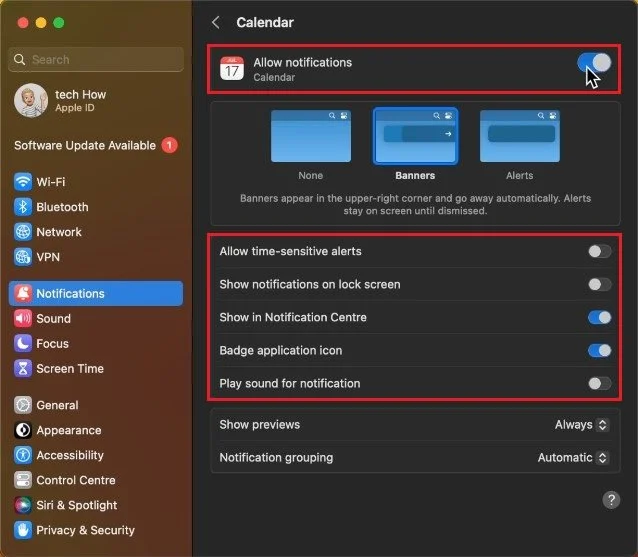Open tech How Apple ID account
Viewport: 638px width, 557px height.
click(x=96, y=100)
